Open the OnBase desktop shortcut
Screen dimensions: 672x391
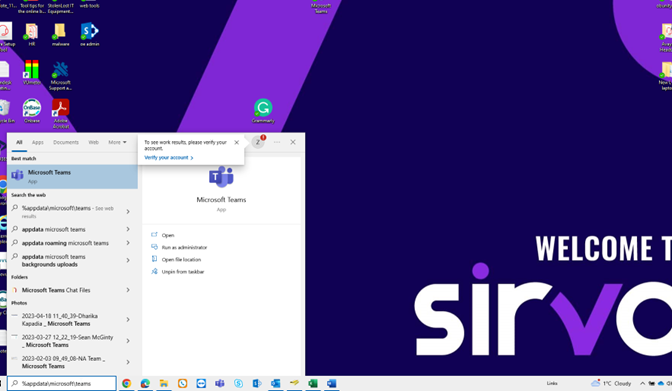[x=32, y=111]
